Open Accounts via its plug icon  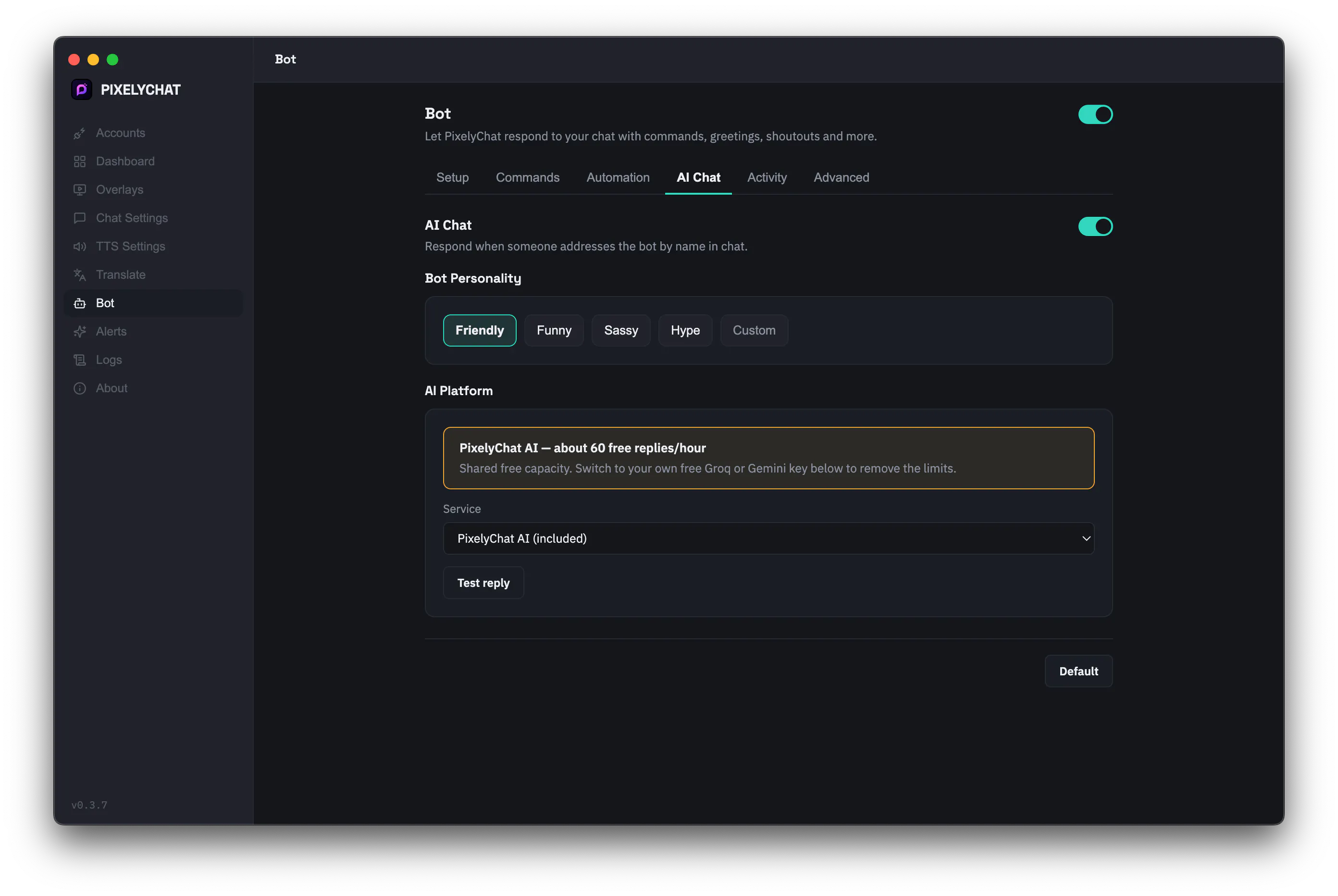tap(79, 133)
